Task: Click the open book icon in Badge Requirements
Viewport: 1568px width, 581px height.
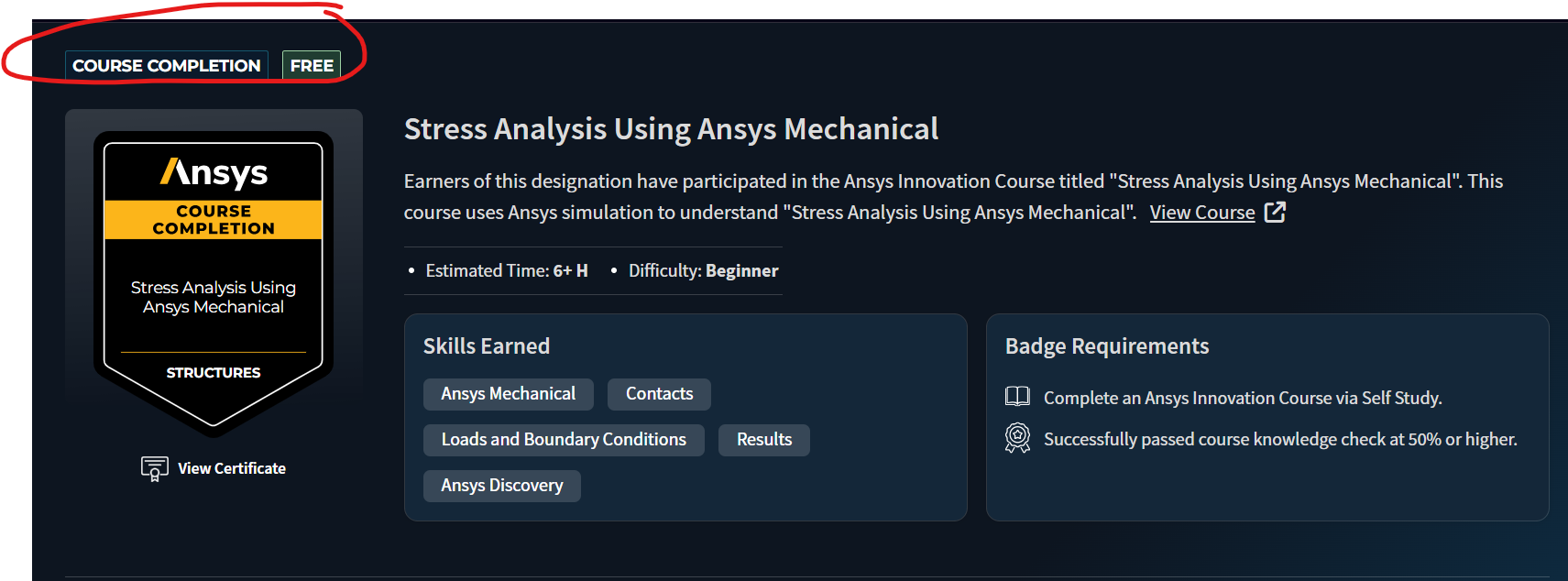Action: 1017,396
